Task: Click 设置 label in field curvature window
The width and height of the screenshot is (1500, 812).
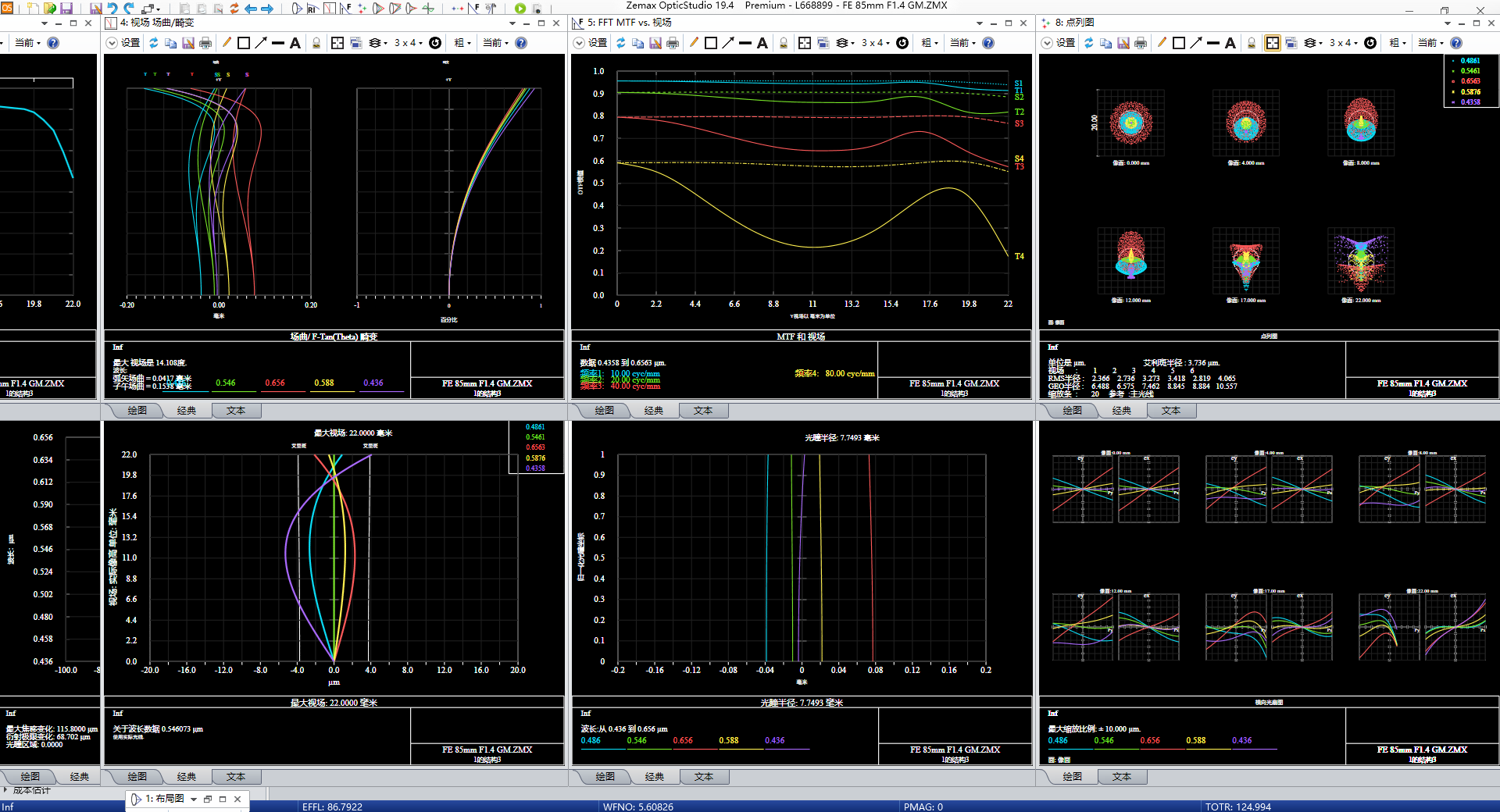Action: 130,43
